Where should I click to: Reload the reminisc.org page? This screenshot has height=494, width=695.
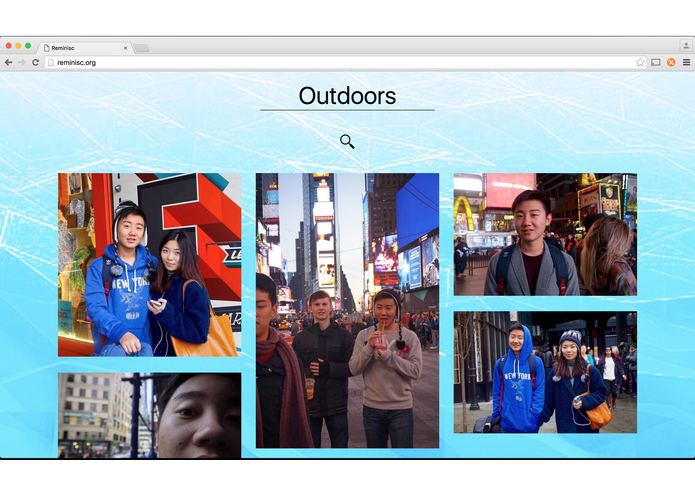pyautogui.click(x=35, y=62)
